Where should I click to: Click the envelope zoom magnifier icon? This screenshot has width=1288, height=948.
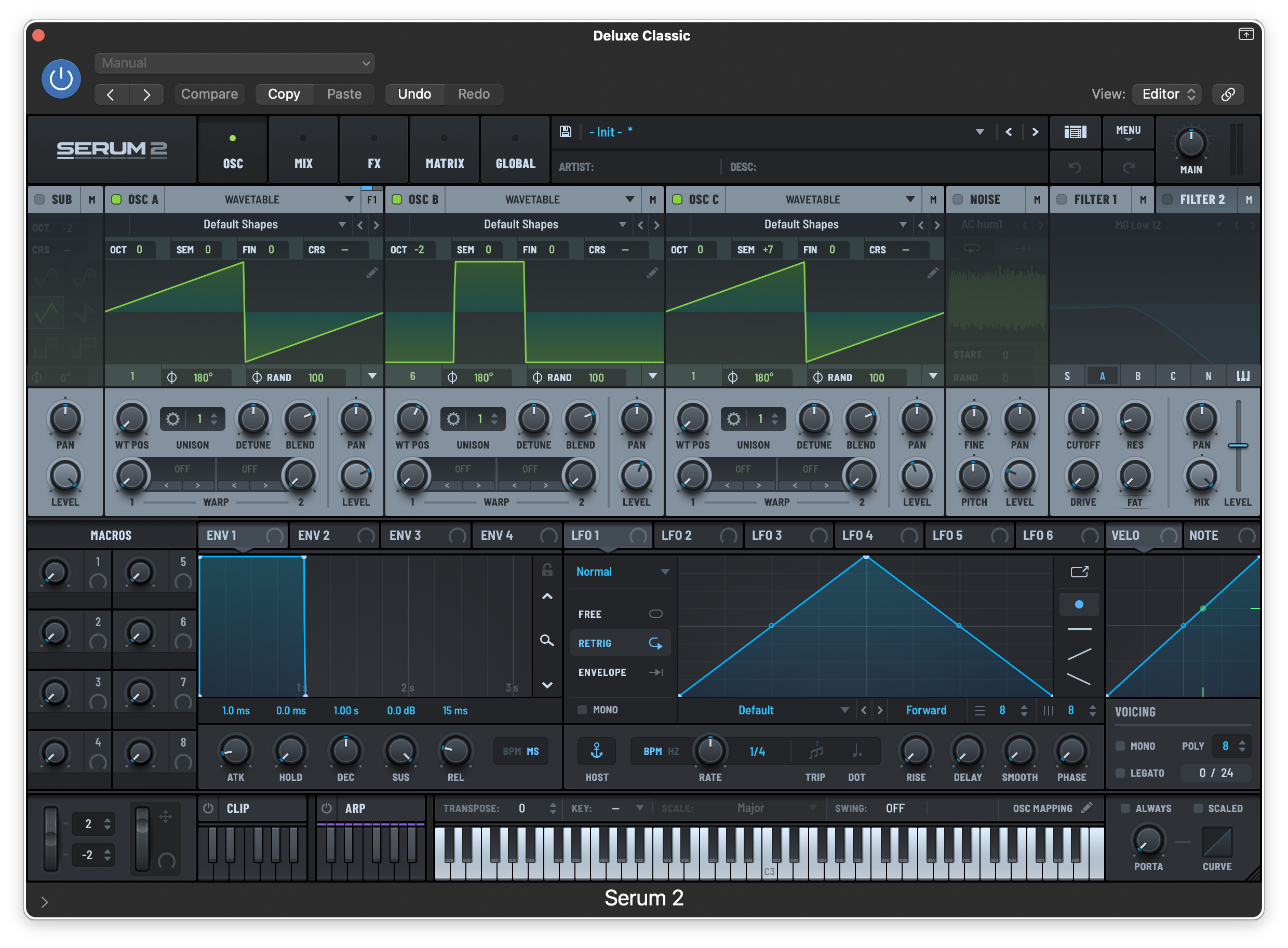[x=547, y=641]
